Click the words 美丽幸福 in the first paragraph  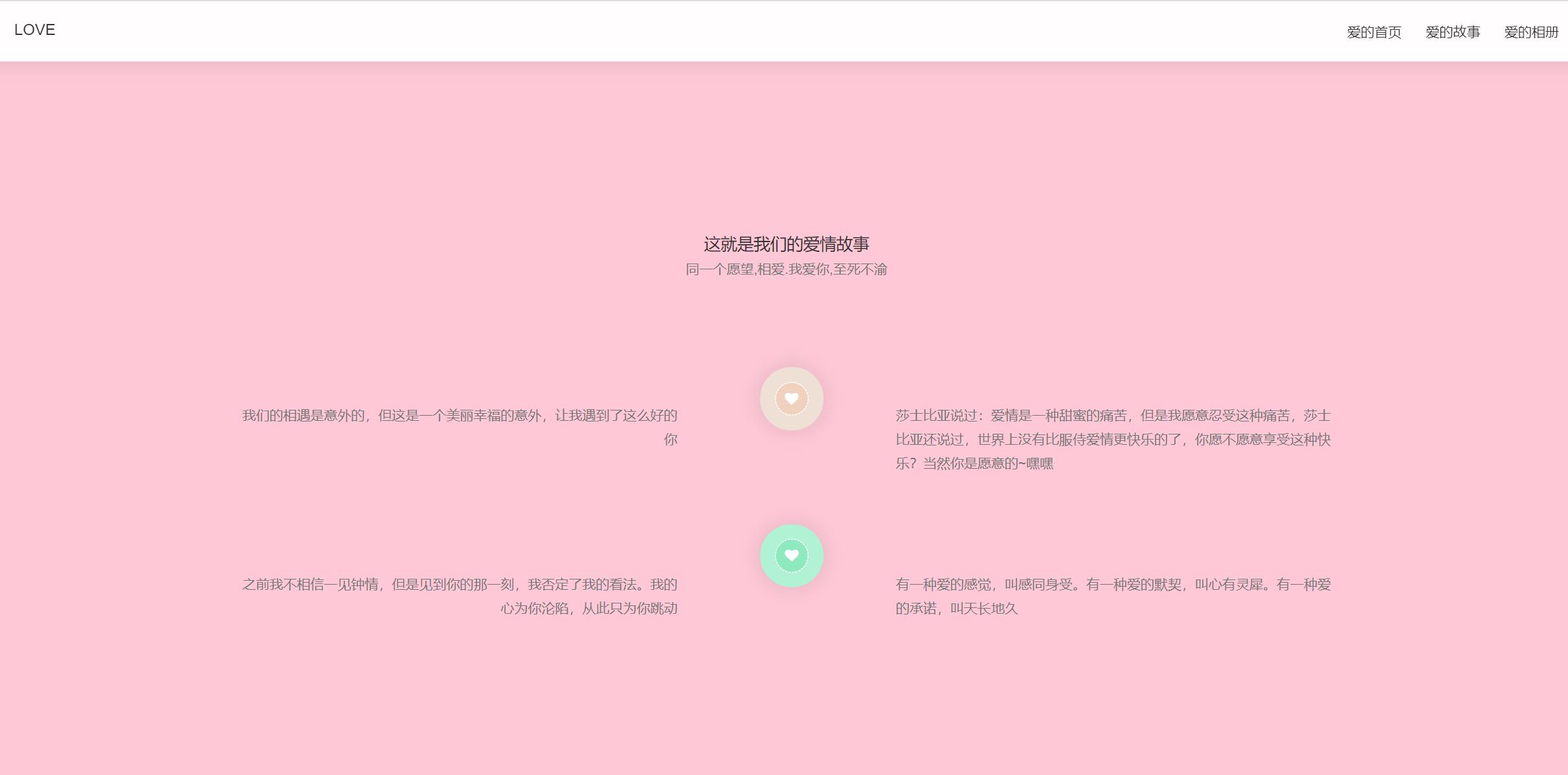(473, 416)
